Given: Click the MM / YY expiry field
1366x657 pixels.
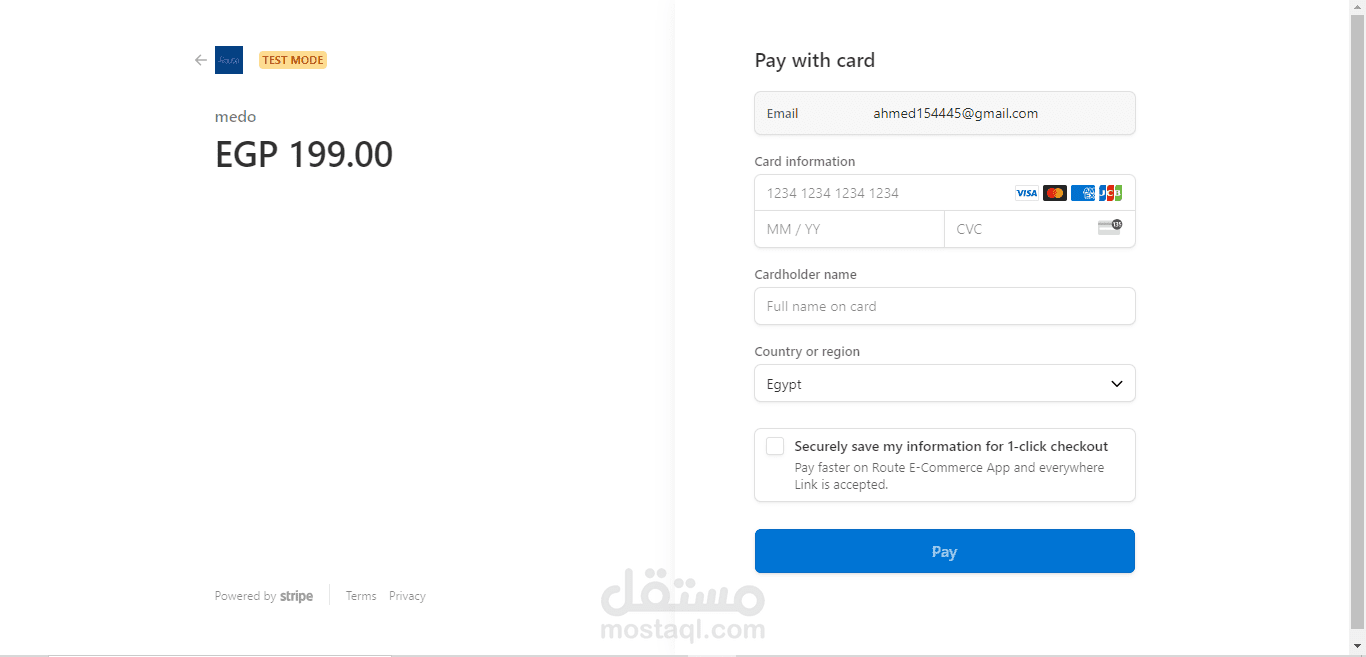Looking at the screenshot, I should point(848,229).
